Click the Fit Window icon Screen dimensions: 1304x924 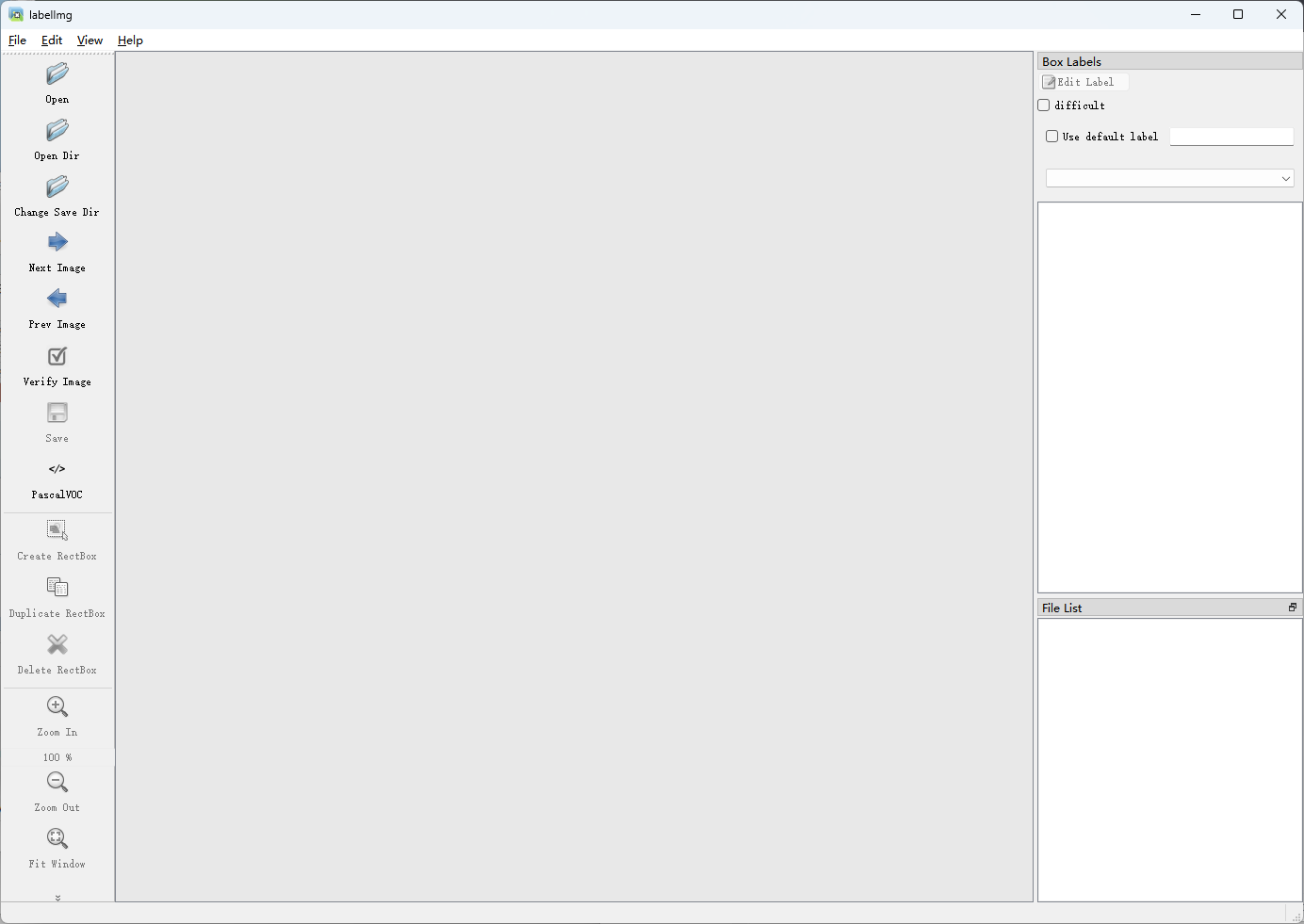57,838
